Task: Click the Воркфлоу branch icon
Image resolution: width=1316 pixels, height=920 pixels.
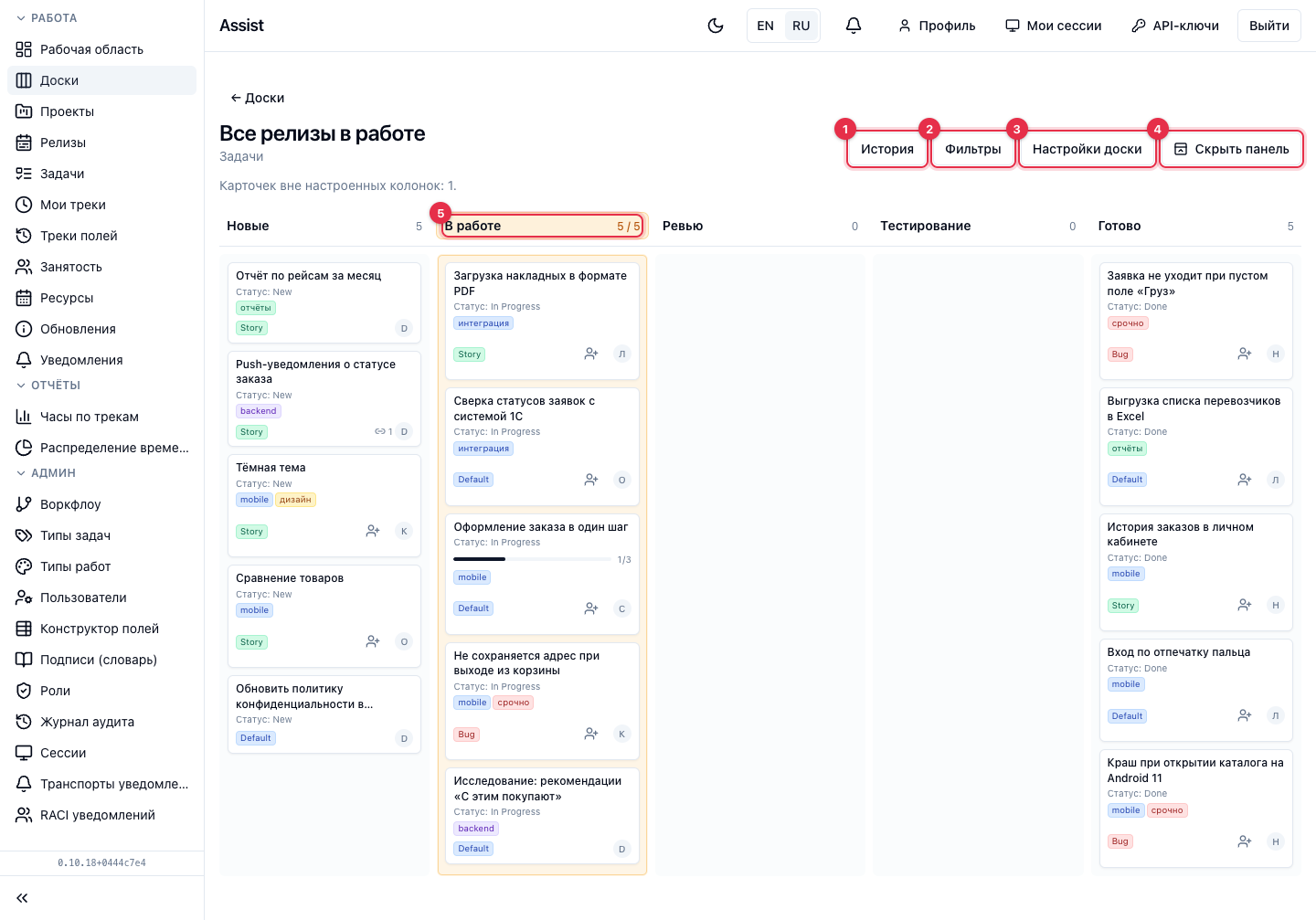Action: click(24, 504)
